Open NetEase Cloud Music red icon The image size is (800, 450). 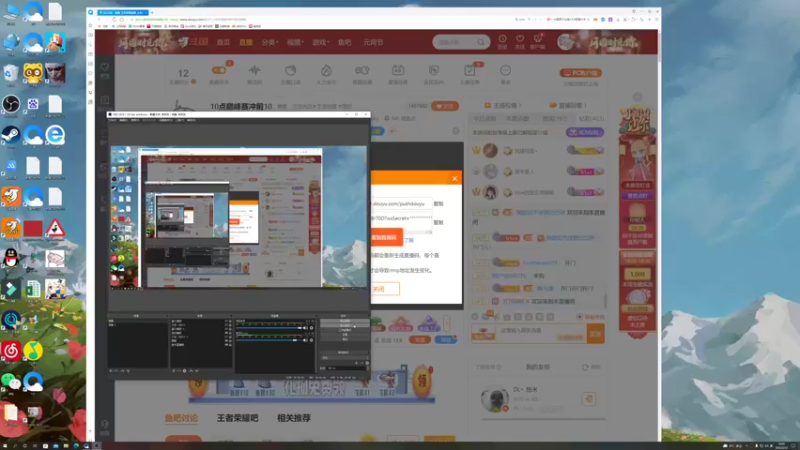11,351
